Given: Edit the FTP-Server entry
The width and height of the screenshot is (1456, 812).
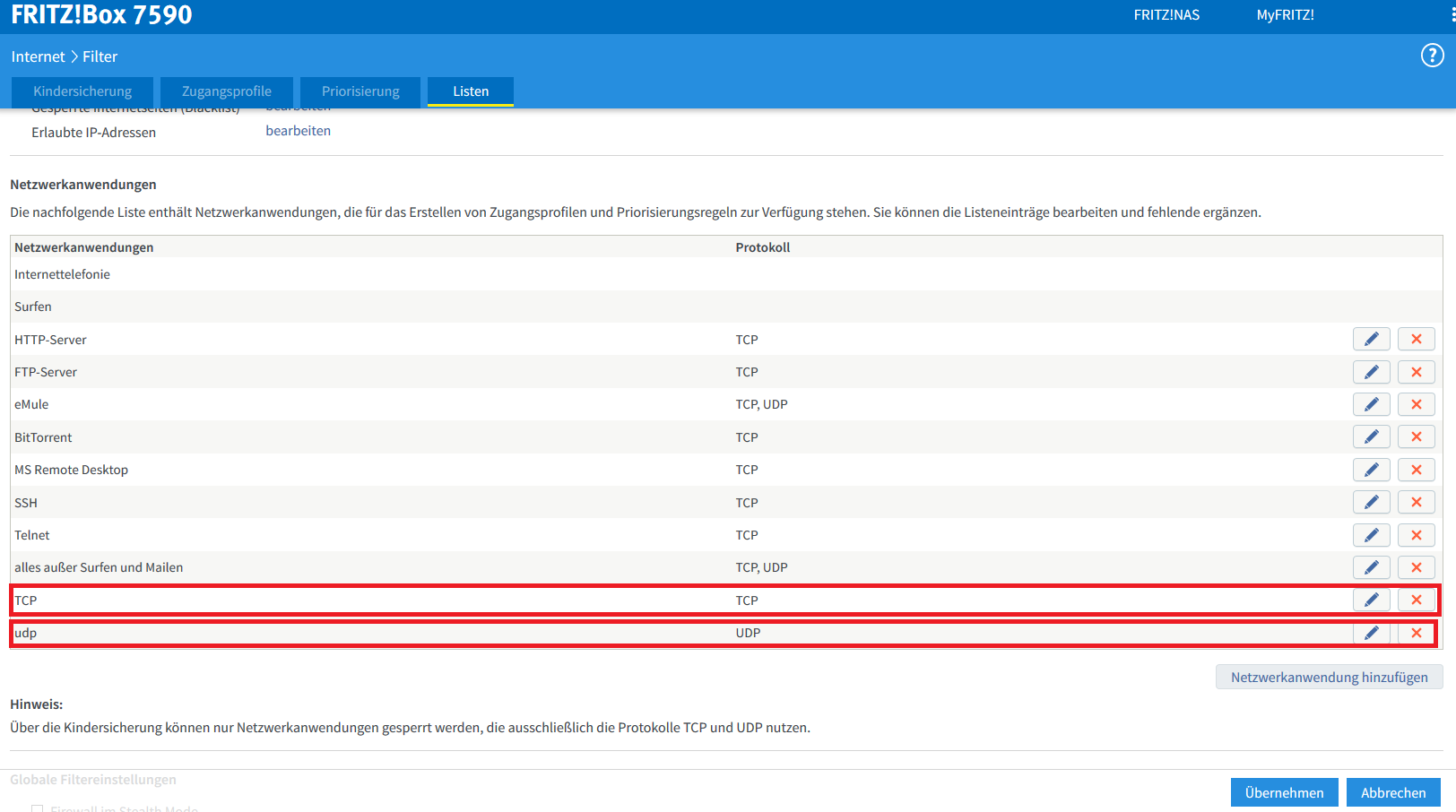Looking at the screenshot, I should coord(1371,372).
